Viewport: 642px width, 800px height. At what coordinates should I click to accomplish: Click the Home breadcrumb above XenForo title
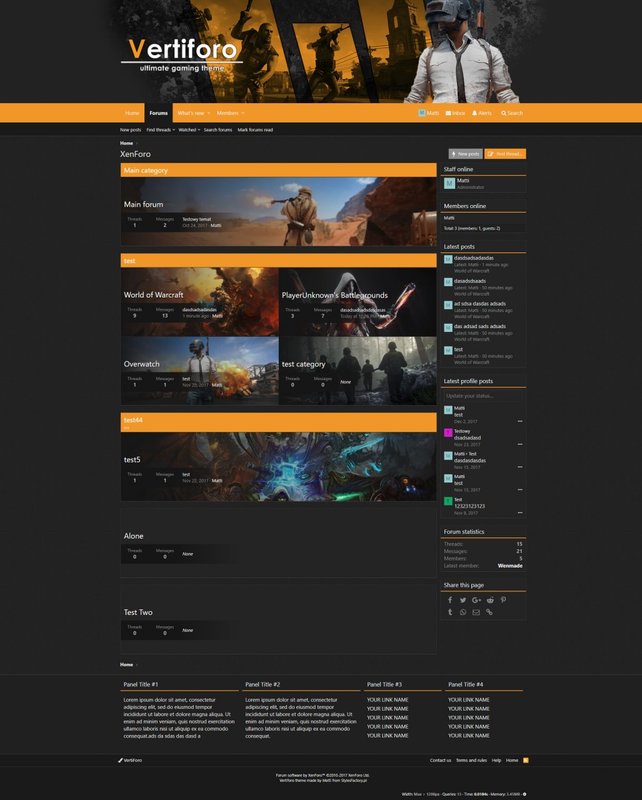pyautogui.click(x=127, y=143)
